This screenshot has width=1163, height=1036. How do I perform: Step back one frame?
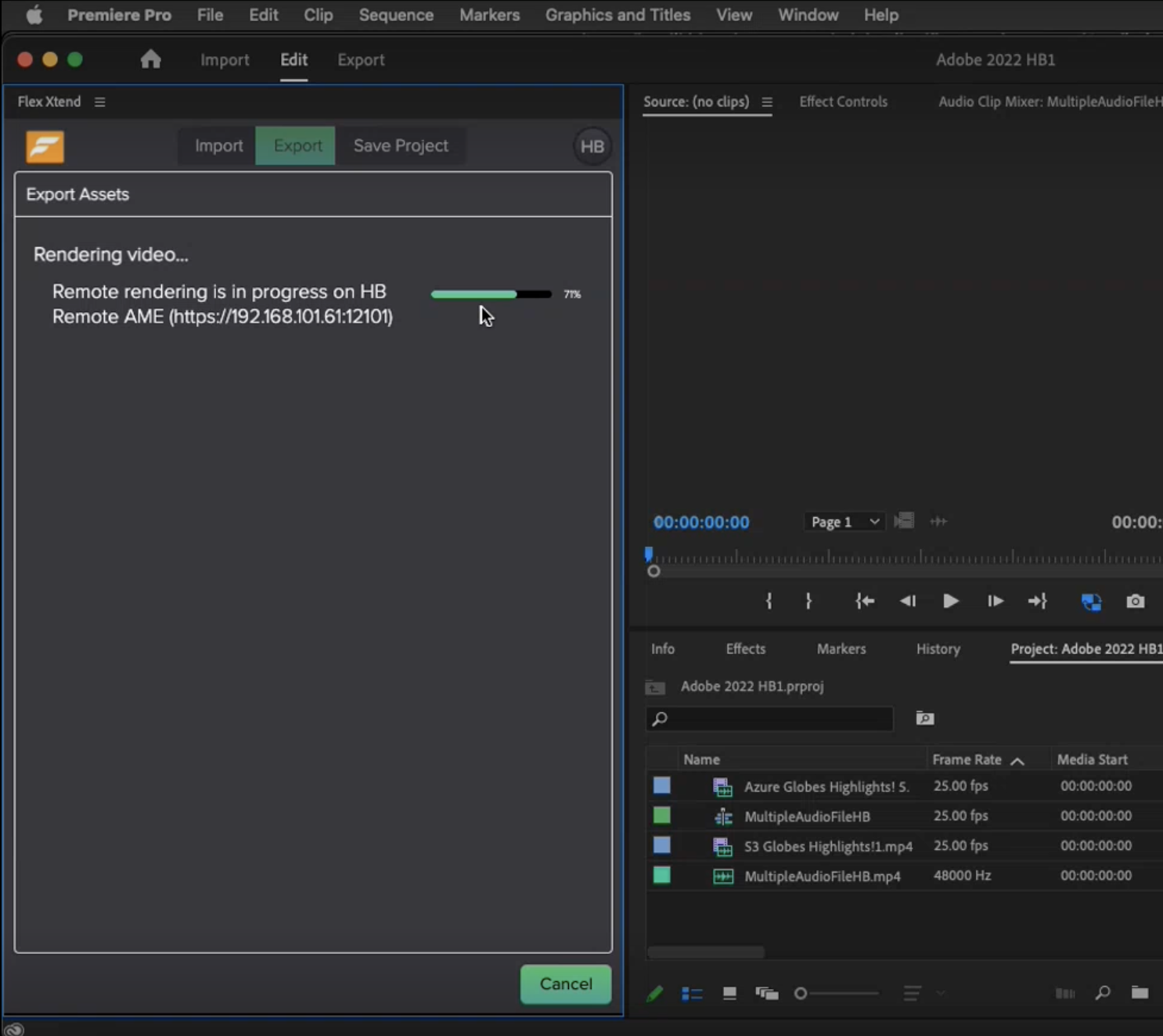[908, 601]
